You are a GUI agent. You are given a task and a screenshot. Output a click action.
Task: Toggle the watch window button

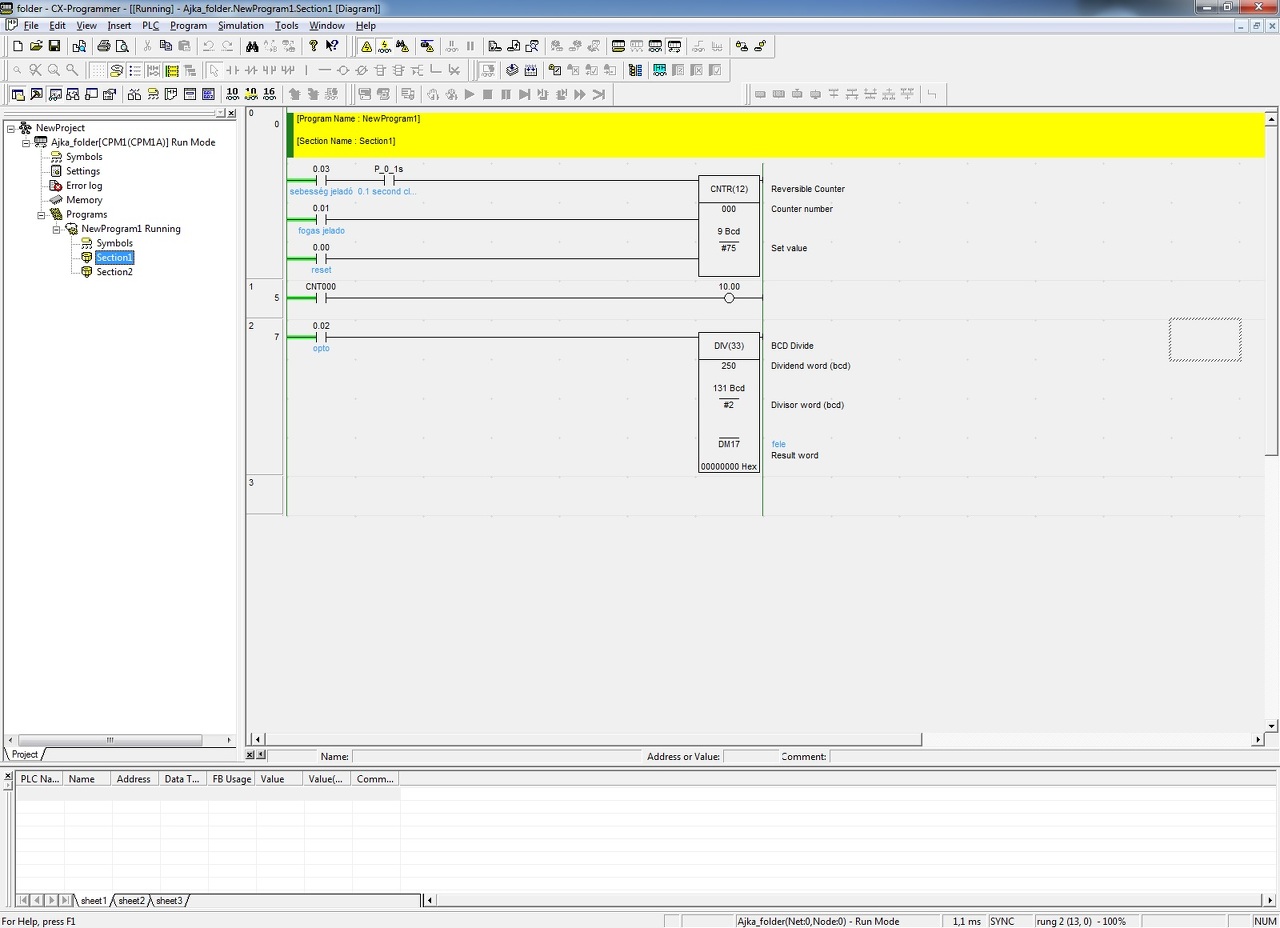55,94
